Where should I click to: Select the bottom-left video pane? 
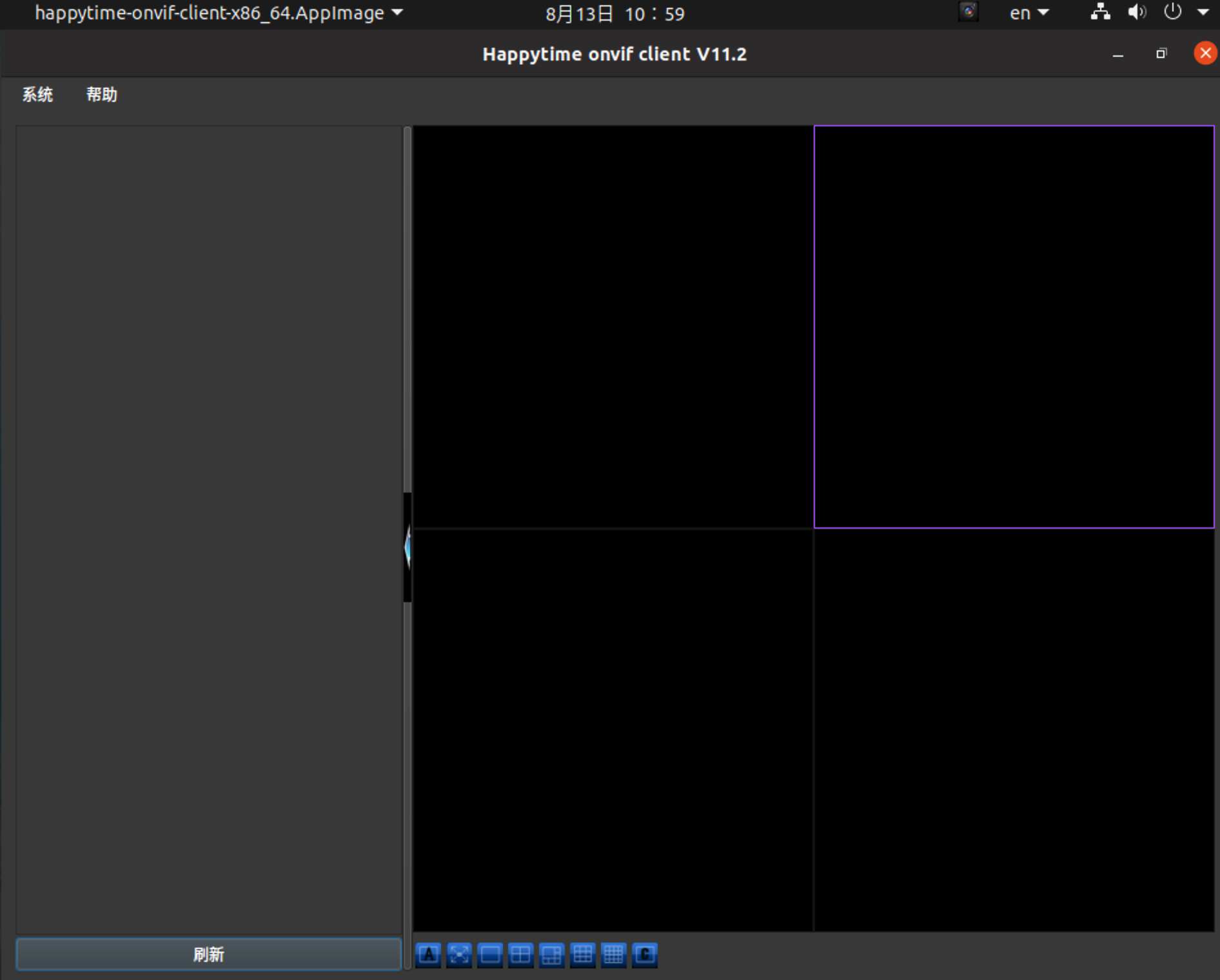613,730
